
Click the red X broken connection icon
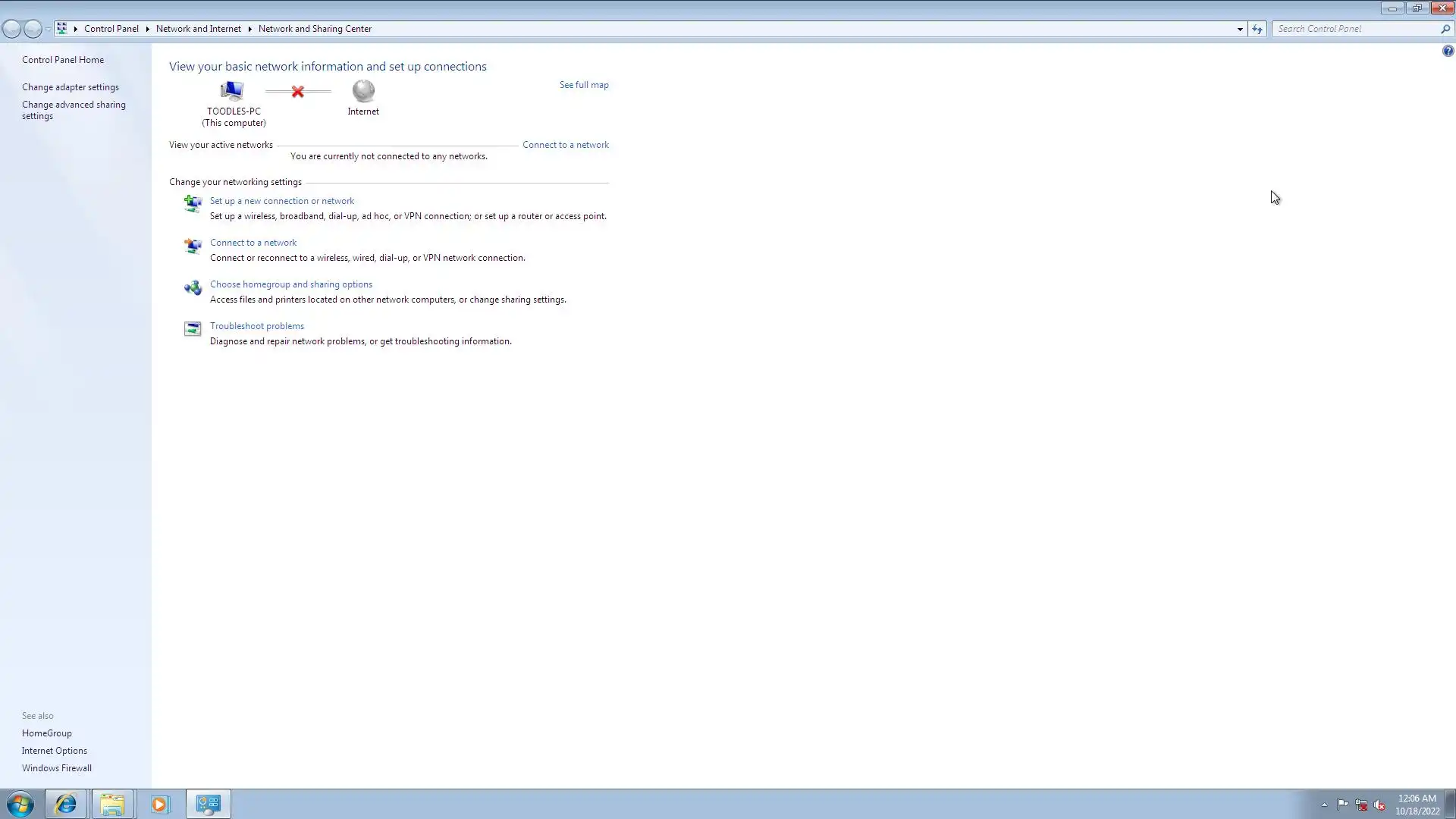298,92
